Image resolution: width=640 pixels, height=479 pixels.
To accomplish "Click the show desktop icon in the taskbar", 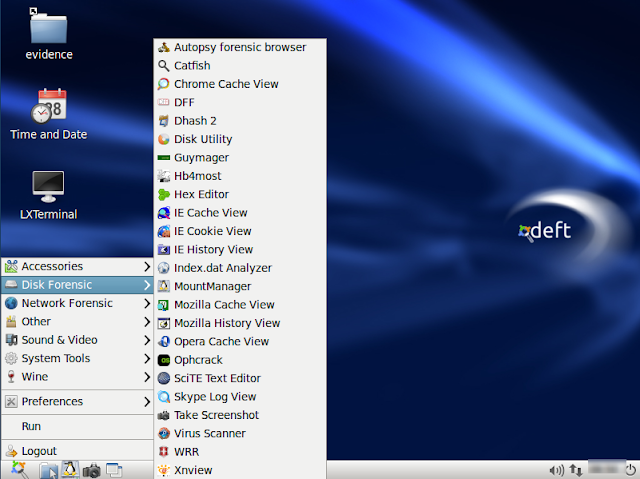I will point(114,470).
